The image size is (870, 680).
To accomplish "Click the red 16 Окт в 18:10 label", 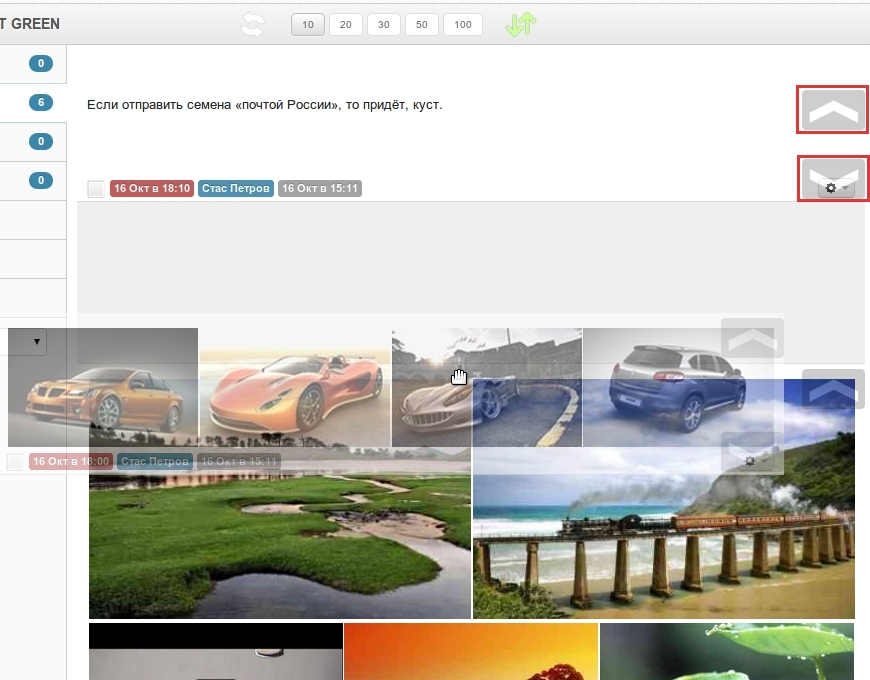I will pyautogui.click(x=151, y=188).
